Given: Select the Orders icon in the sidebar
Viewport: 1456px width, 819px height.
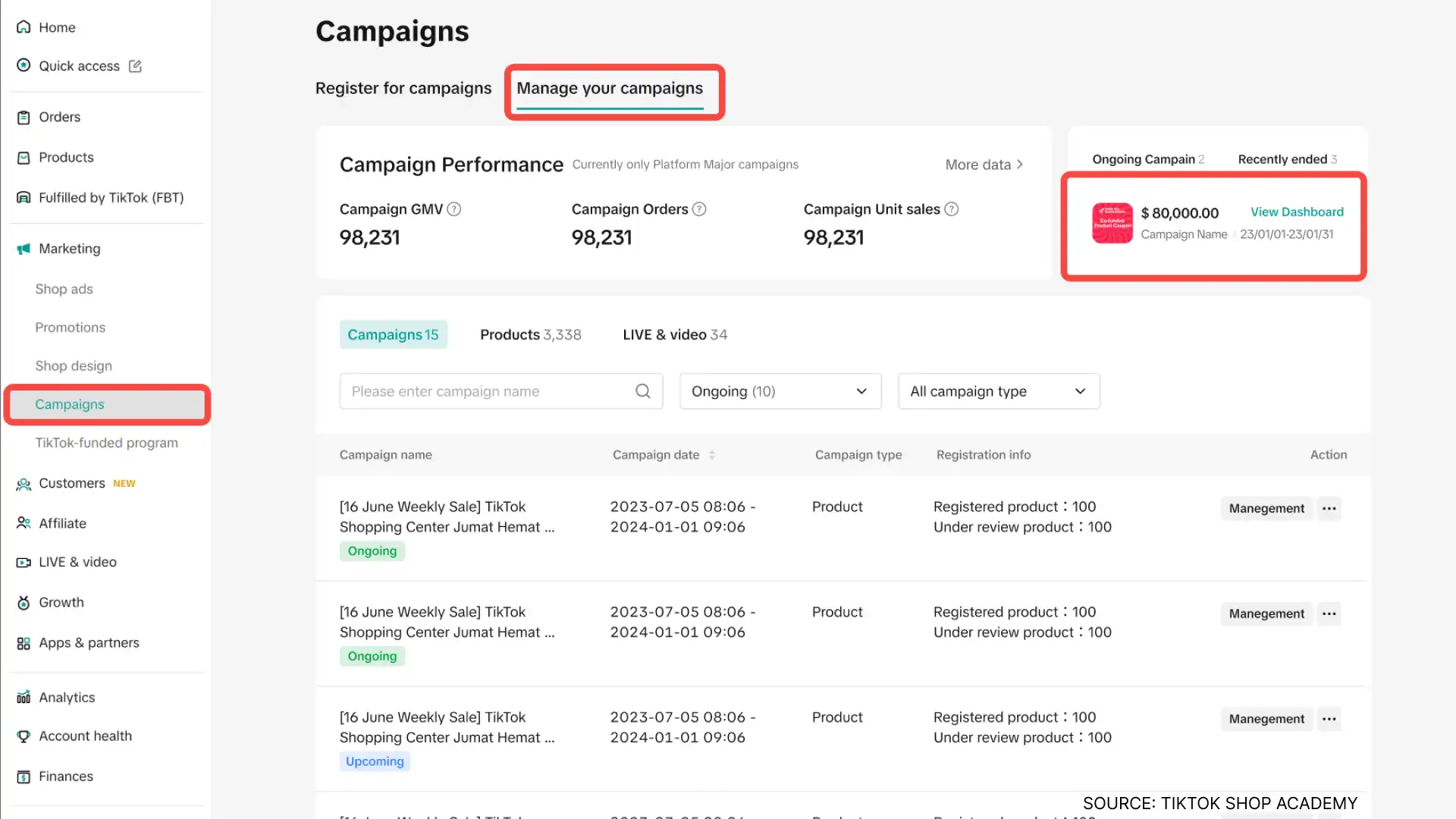Looking at the screenshot, I should tap(24, 117).
